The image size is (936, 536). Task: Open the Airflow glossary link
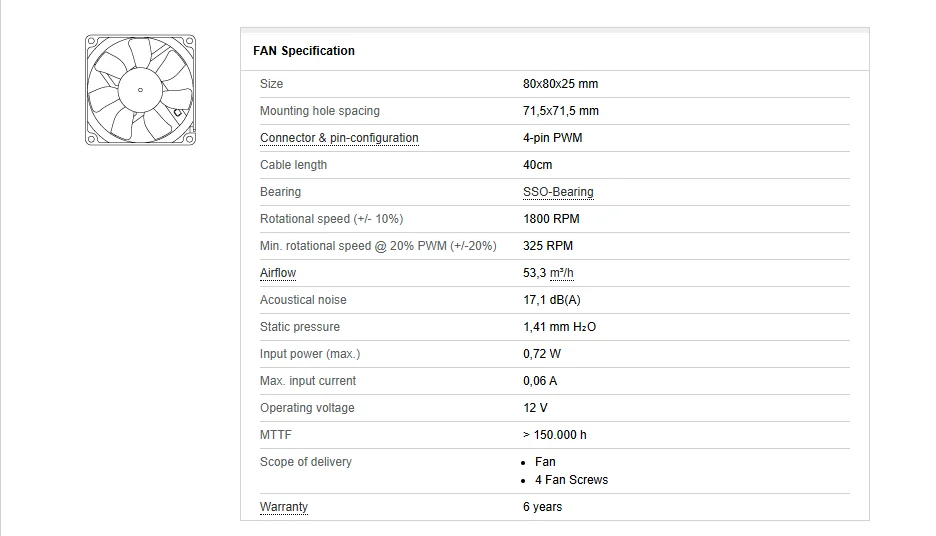pyautogui.click(x=278, y=273)
